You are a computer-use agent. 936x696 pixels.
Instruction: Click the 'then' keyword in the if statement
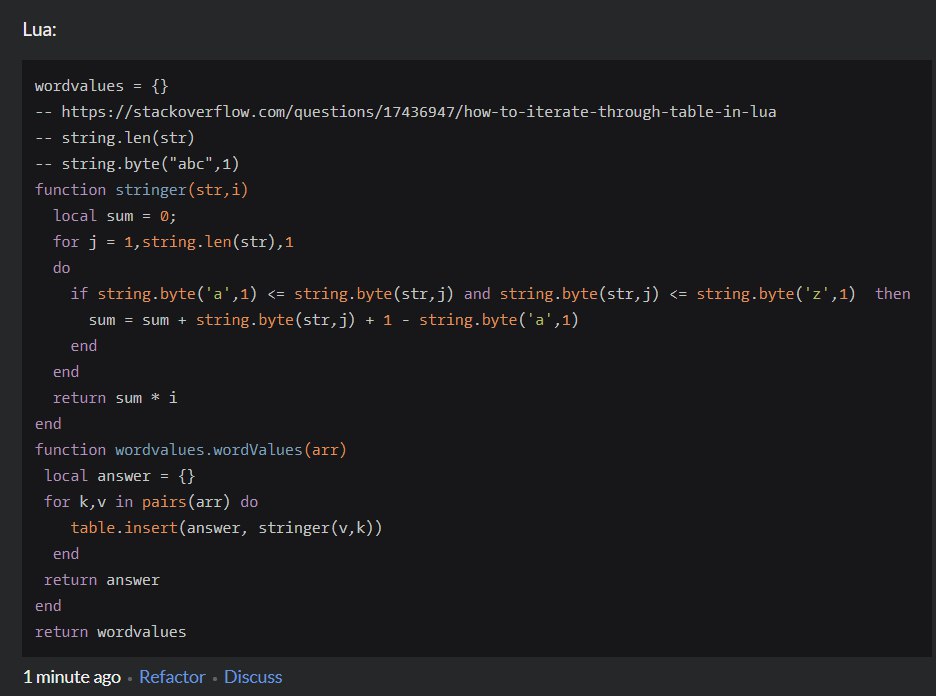[x=892, y=294]
